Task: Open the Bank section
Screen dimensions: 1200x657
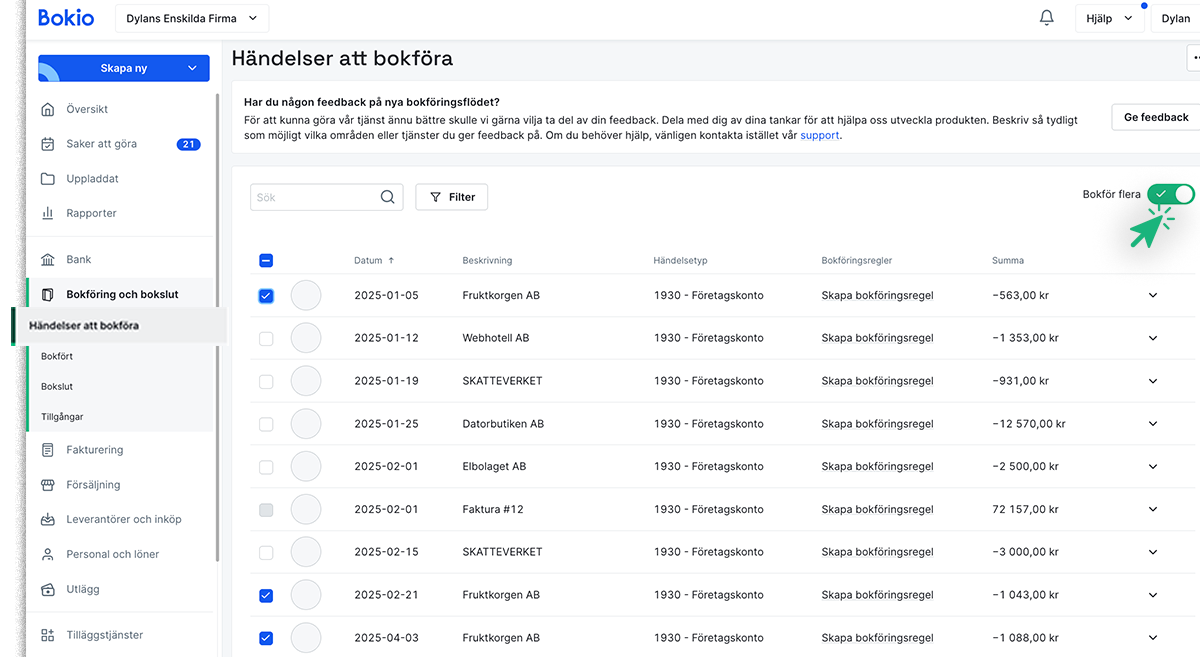Action: (x=77, y=258)
